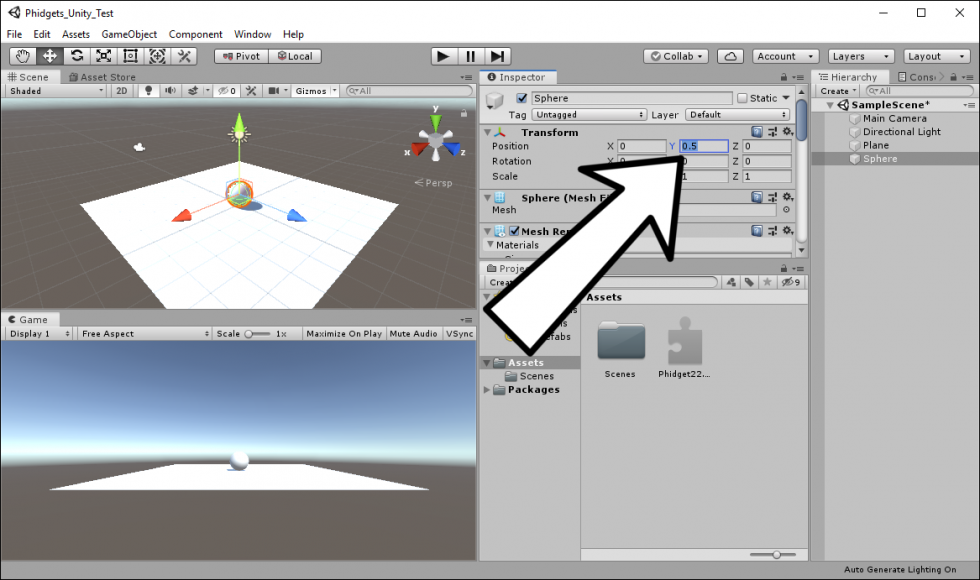Image resolution: width=980 pixels, height=580 pixels.
Task: Click Maximize On Play button
Action: (x=344, y=334)
